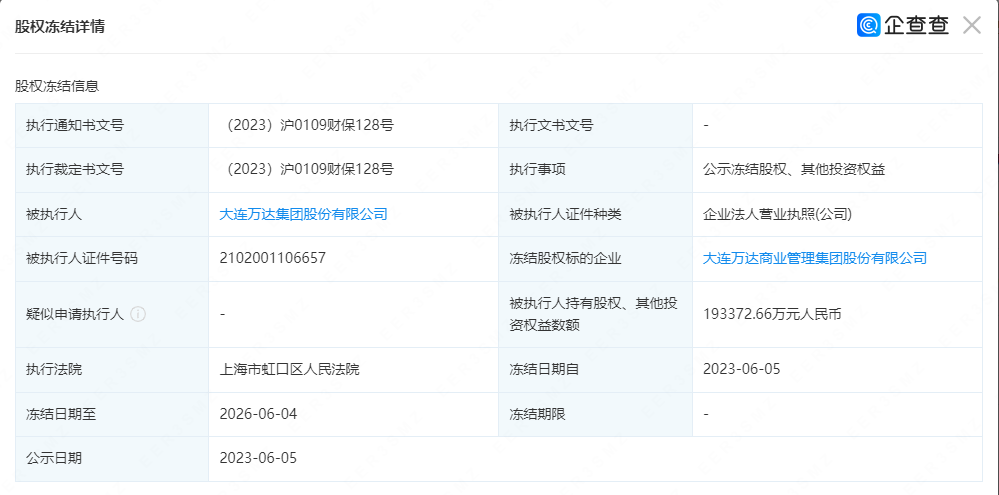The image size is (999, 495).
Task: Click the 冻结期限 label
Action: (537, 414)
